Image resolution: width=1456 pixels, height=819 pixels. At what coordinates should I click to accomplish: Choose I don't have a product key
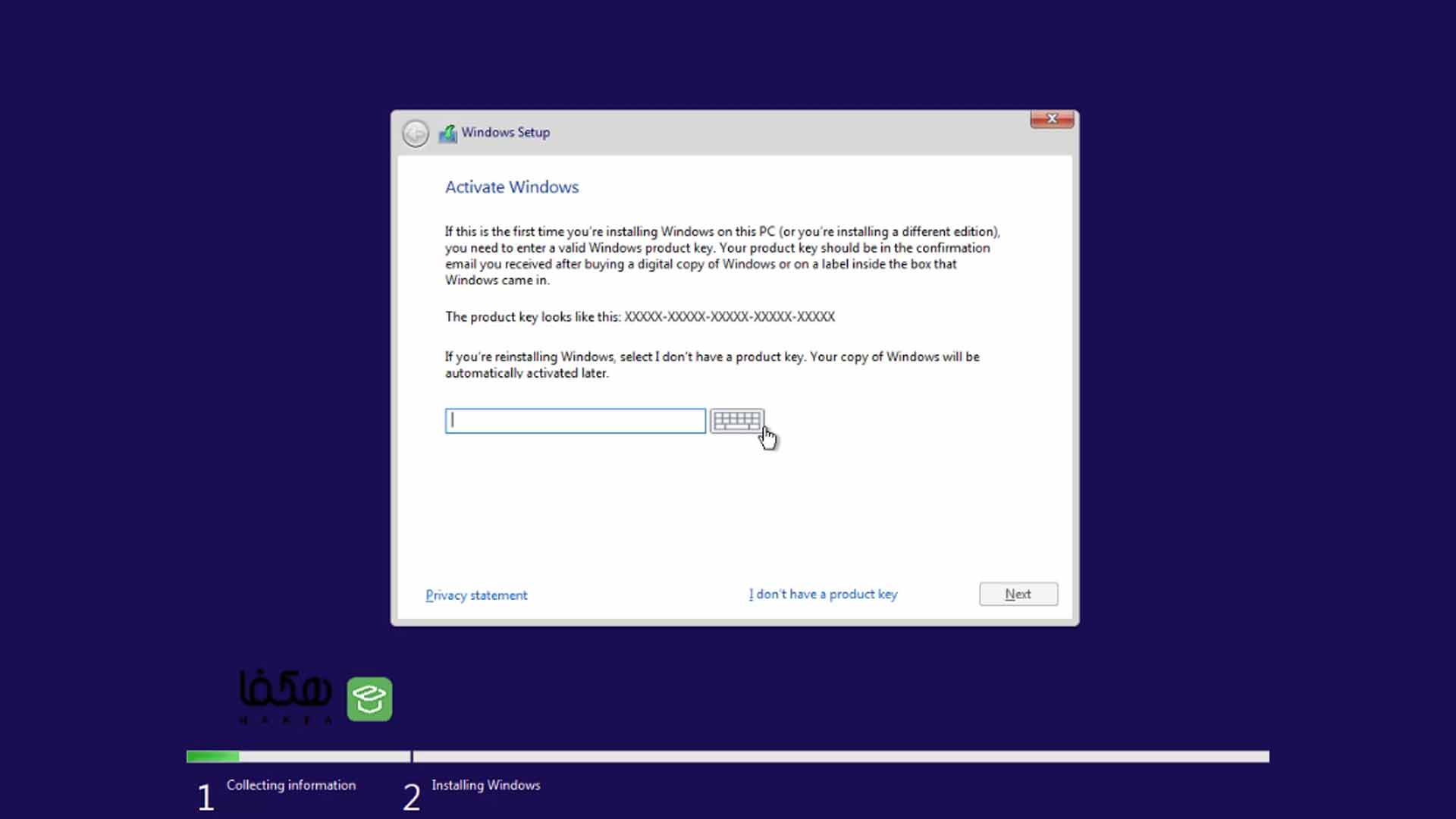pos(823,595)
